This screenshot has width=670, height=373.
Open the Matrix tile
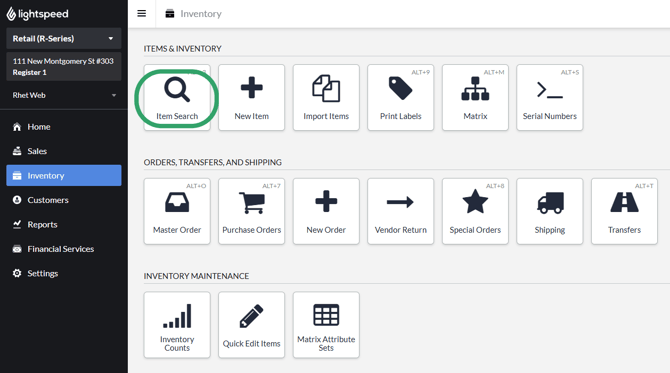(475, 97)
